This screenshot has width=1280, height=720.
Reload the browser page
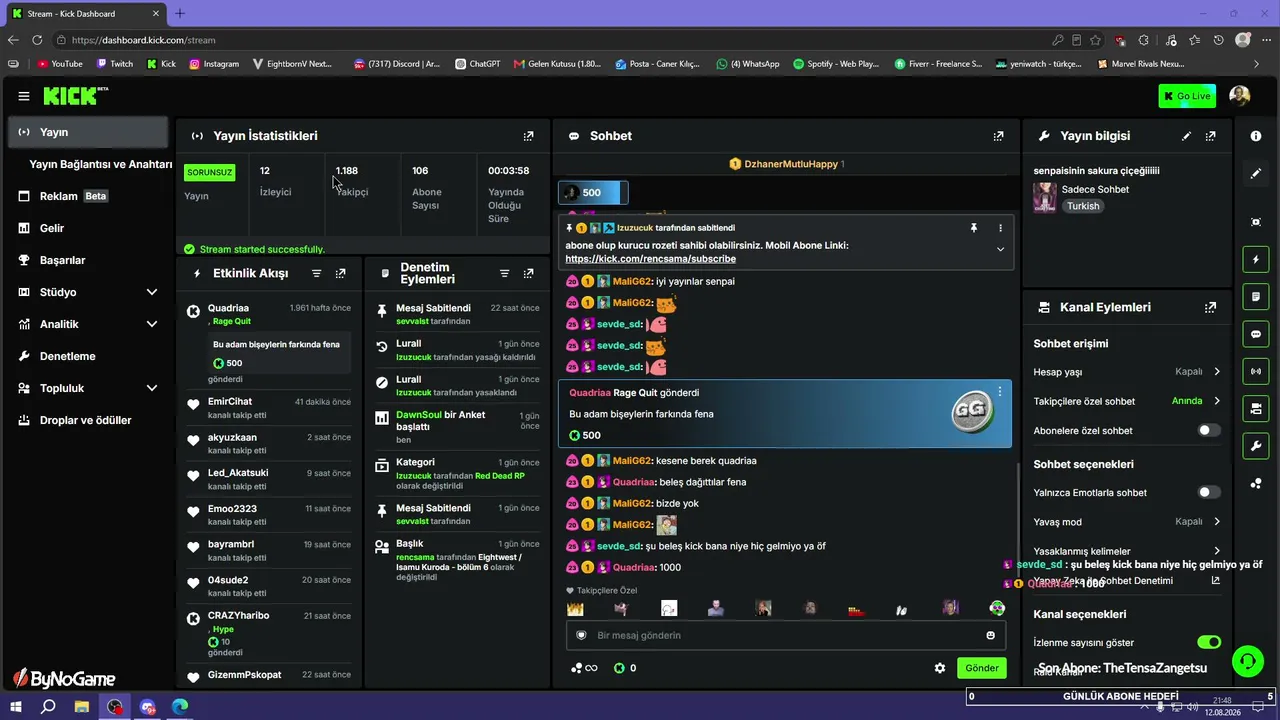(37, 40)
